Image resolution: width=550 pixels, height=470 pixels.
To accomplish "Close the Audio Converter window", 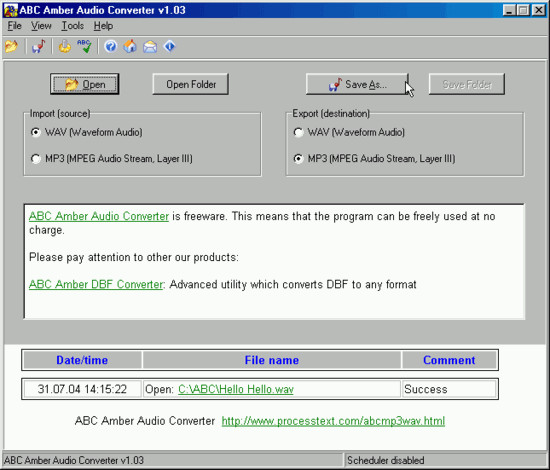I will pos(539,10).
